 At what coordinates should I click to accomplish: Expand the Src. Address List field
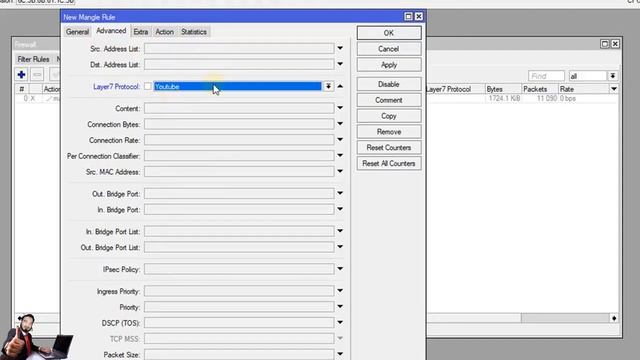pos(340,49)
